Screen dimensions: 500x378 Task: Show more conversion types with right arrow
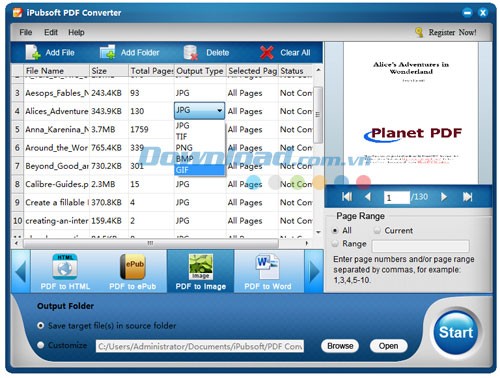pos(314,271)
